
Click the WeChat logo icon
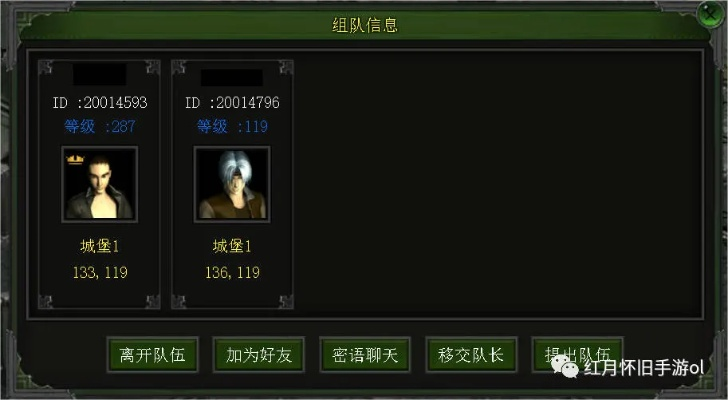pos(564,367)
